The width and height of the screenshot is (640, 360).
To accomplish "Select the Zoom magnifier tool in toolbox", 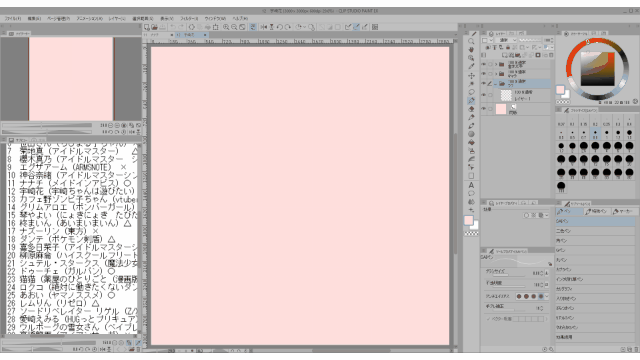I will (x=471, y=41).
